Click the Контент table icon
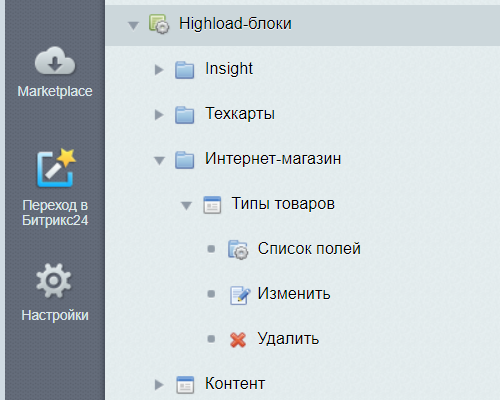The width and height of the screenshot is (500, 400). click(x=185, y=385)
